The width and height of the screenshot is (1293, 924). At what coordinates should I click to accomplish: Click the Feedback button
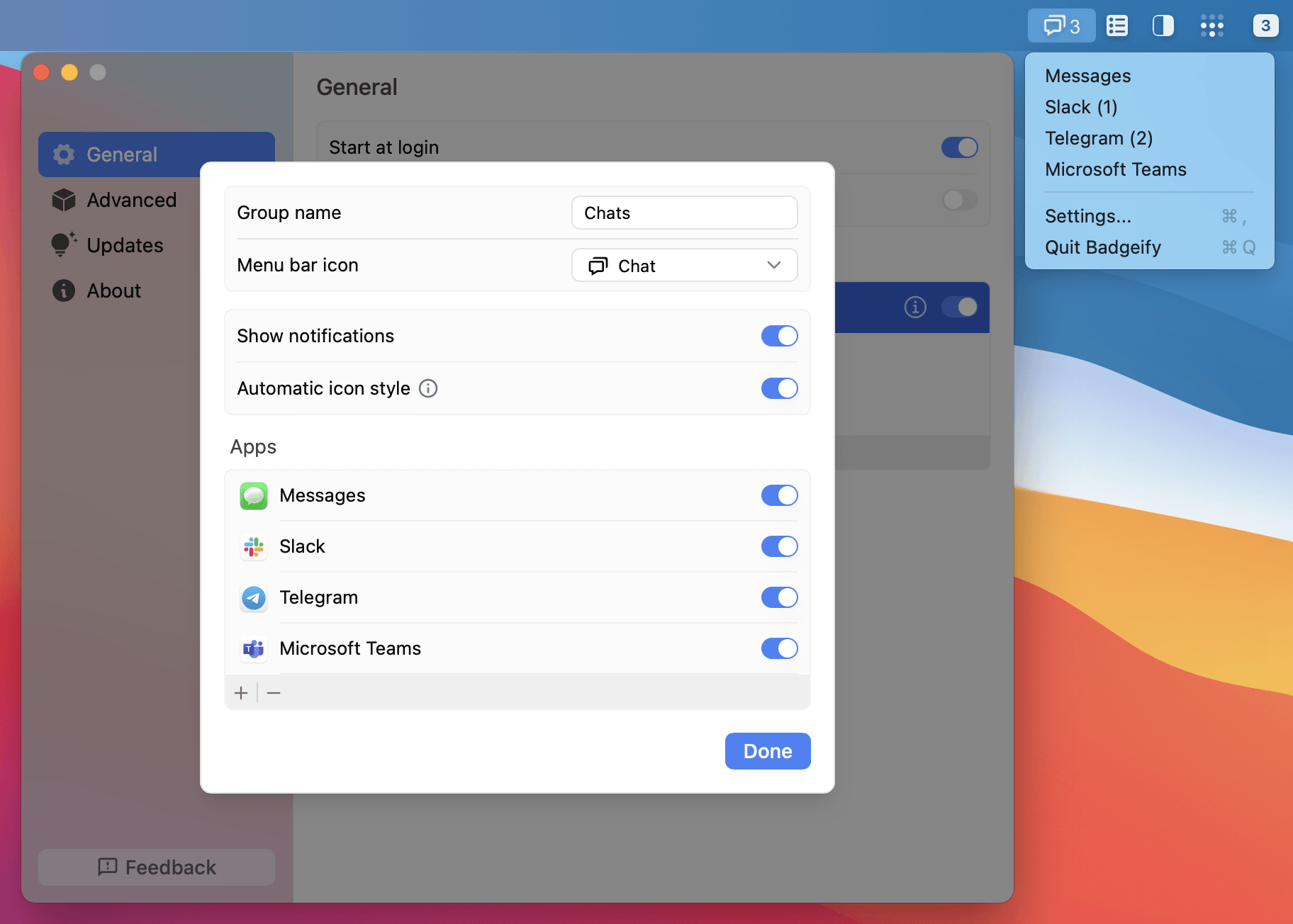(157, 867)
